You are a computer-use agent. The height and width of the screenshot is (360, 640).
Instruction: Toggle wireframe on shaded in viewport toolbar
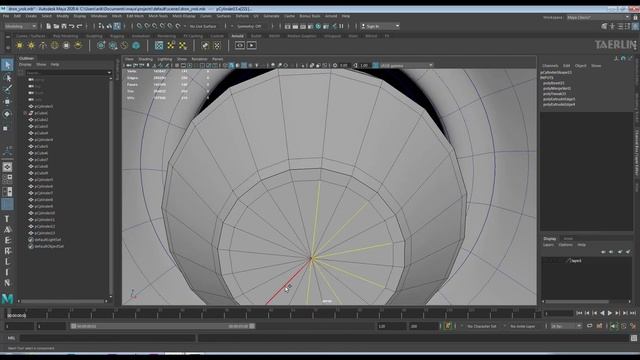pyautogui.click(x=244, y=65)
